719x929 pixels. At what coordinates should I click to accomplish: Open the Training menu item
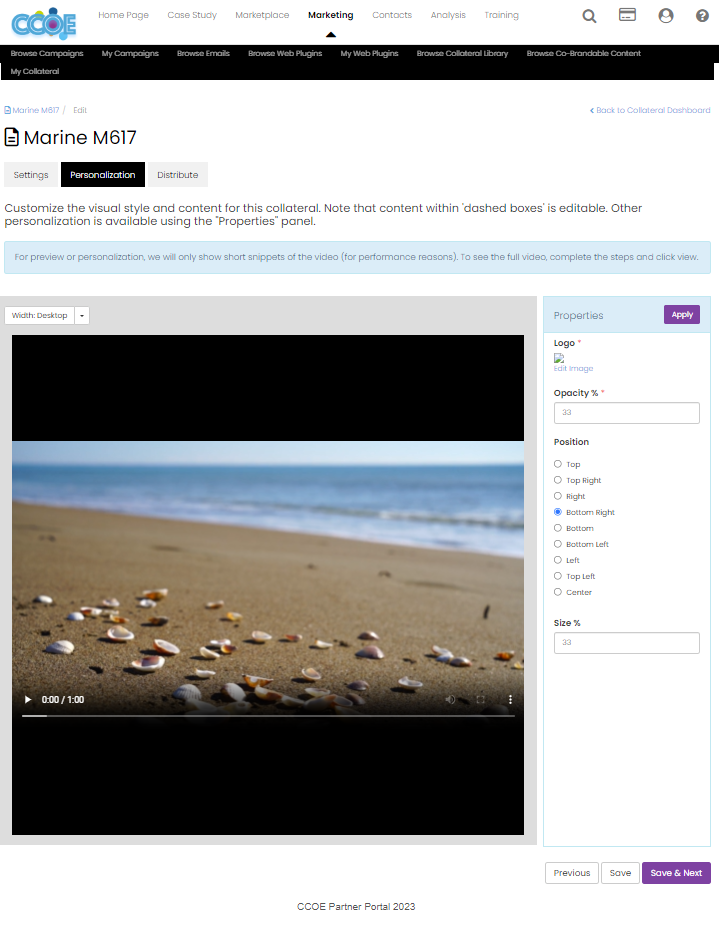click(x=502, y=15)
